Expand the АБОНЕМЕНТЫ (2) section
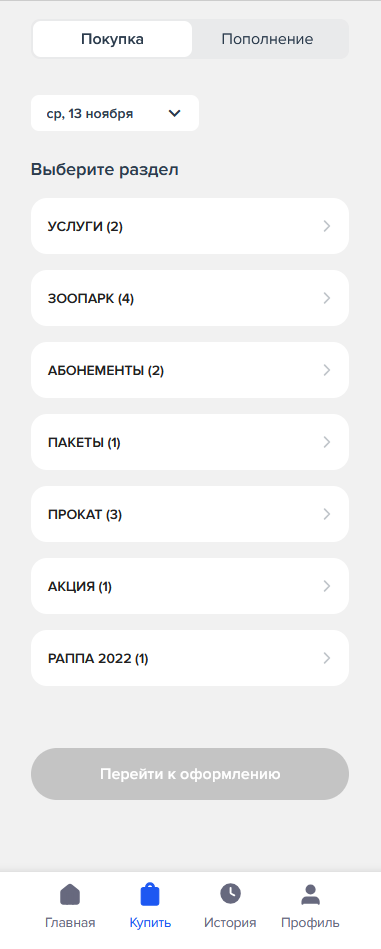 (190, 370)
